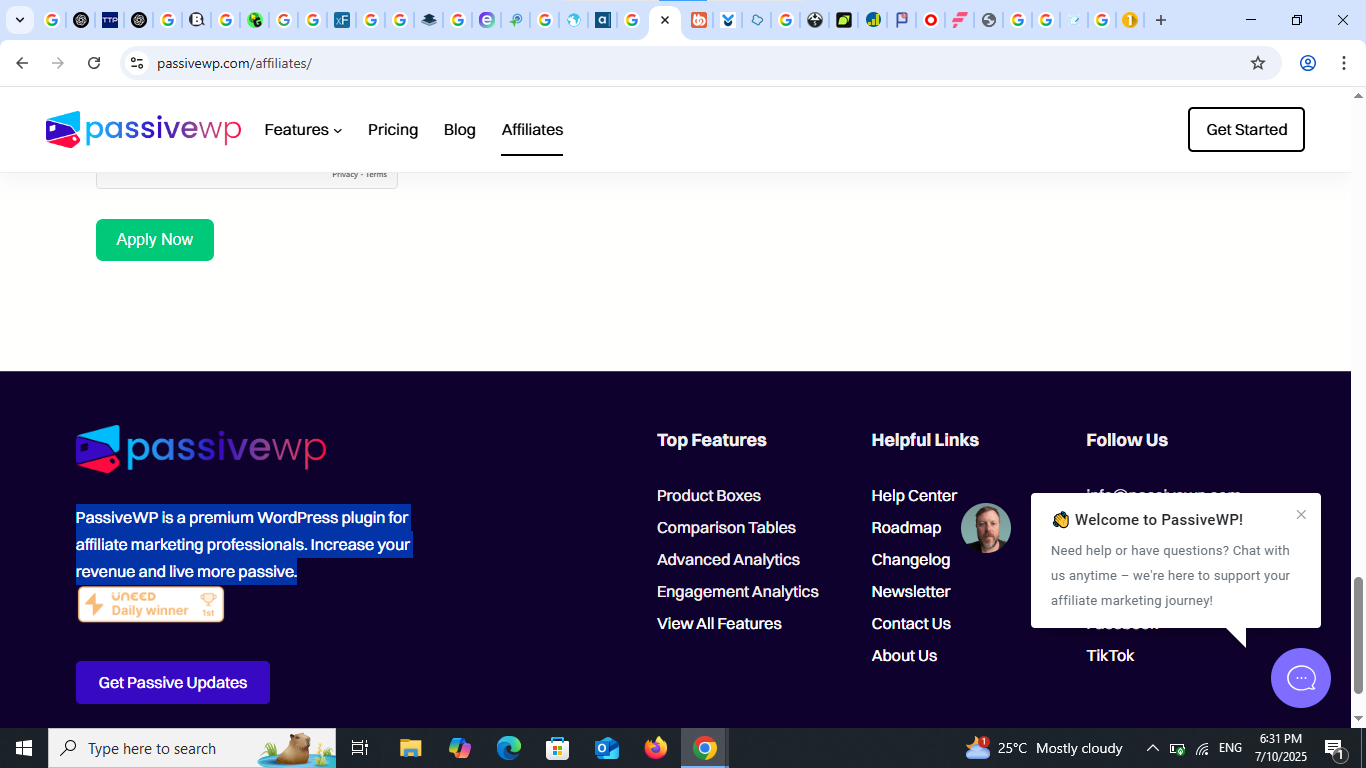Open the Contact Us link
Screen dimensions: 1366x768
tap(911, 624)
